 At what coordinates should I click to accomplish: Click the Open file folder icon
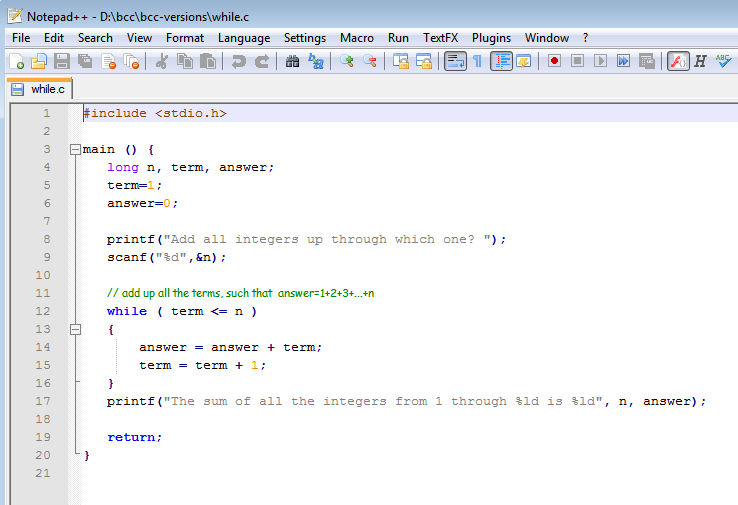point(39,61)
